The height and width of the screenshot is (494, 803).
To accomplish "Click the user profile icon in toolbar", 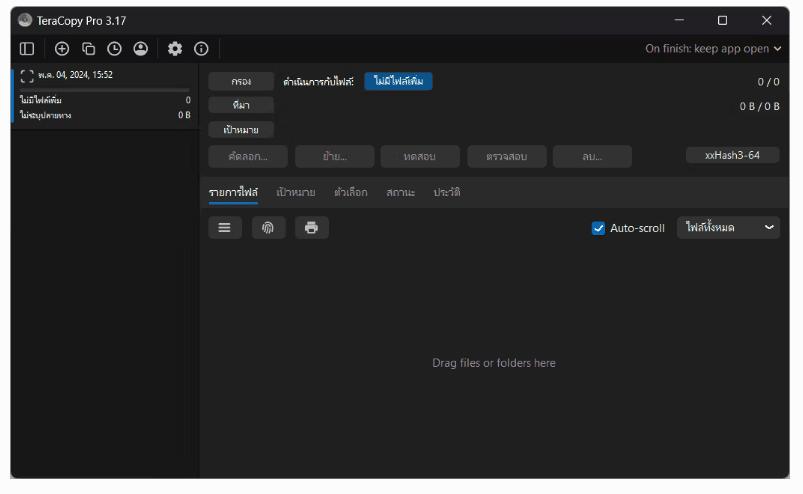I will pyautogui.click(x=140, y=48).
